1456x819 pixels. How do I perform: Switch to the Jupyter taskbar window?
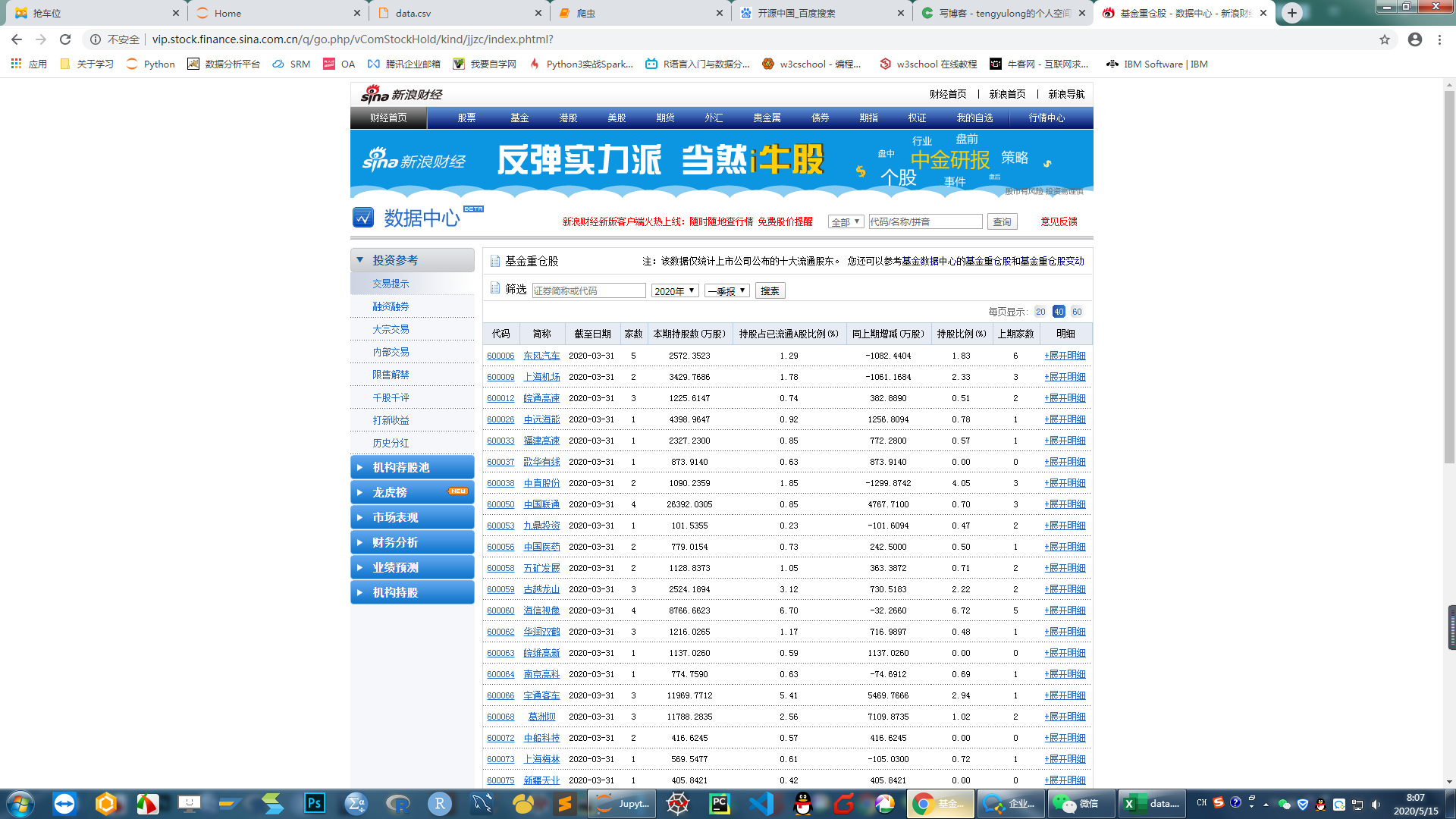click(623, 804)
